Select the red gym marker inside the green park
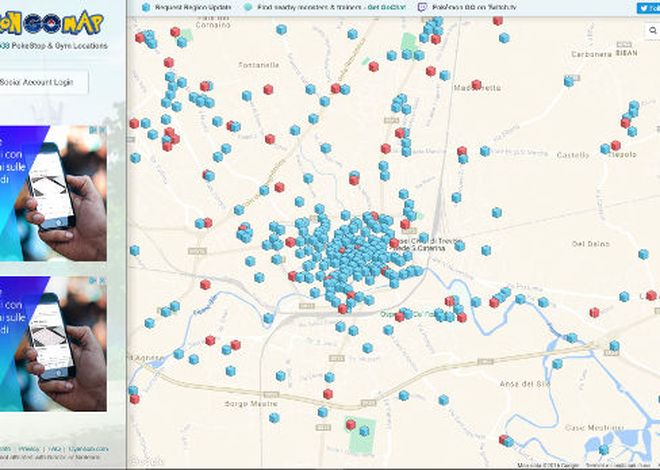Viewport: 660px width, 470px height. [x=351, y=425]
